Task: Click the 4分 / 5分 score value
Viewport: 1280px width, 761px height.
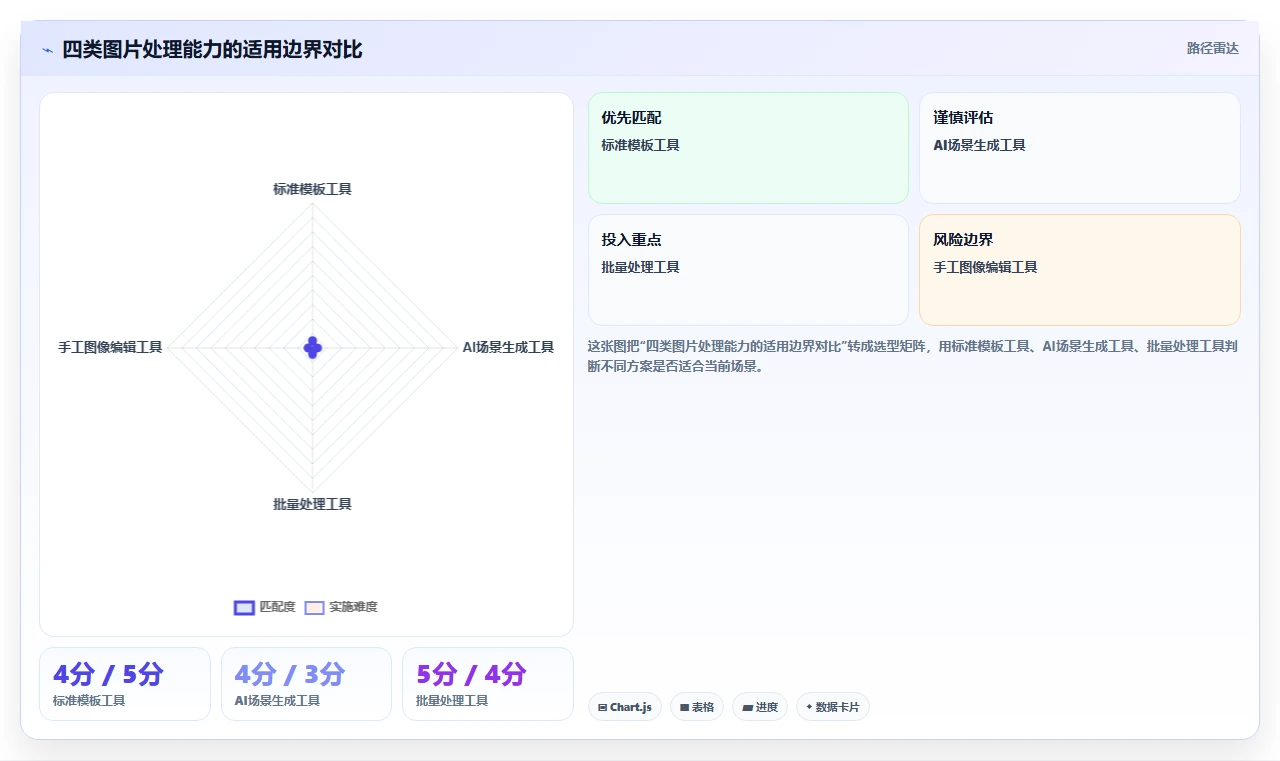Action: click(x=108, y=675)
